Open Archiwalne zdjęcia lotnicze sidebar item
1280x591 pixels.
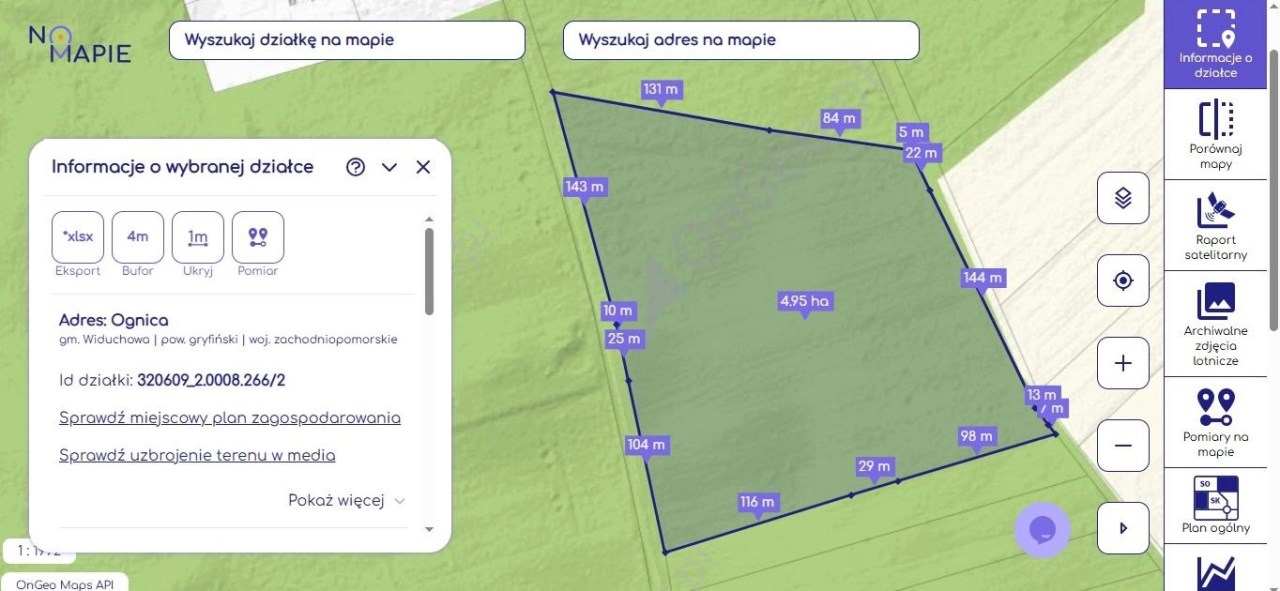(x=1216, y=324)
